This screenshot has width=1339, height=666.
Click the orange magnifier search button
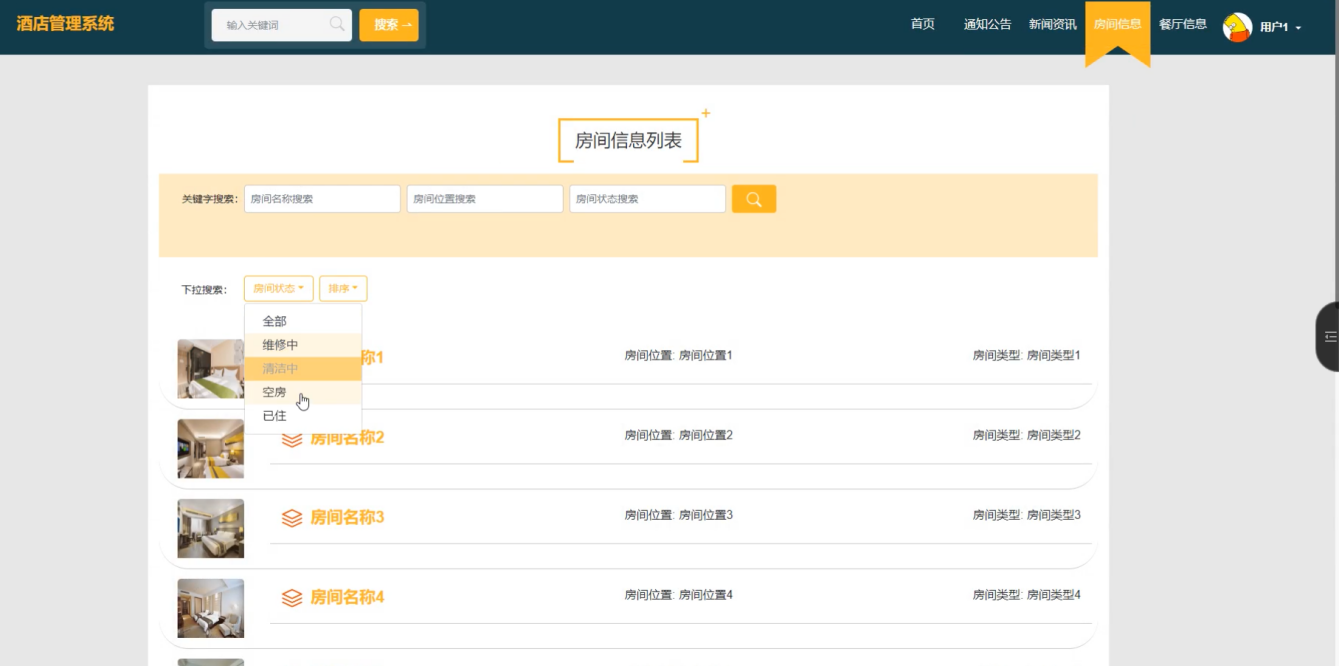coord(754,199)
